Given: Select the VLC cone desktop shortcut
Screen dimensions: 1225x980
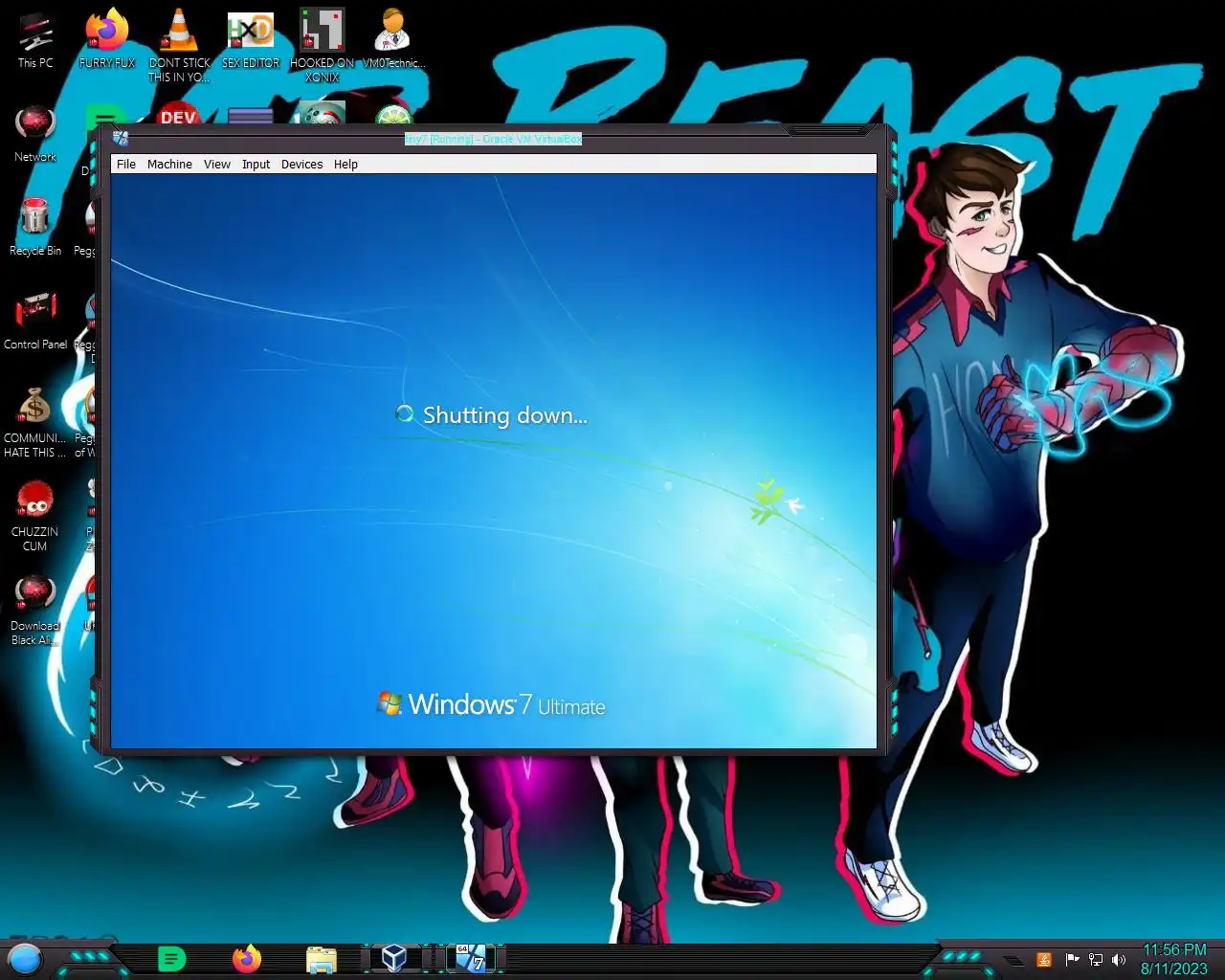Looking at the screenshot, I should [x=179, y=46].
